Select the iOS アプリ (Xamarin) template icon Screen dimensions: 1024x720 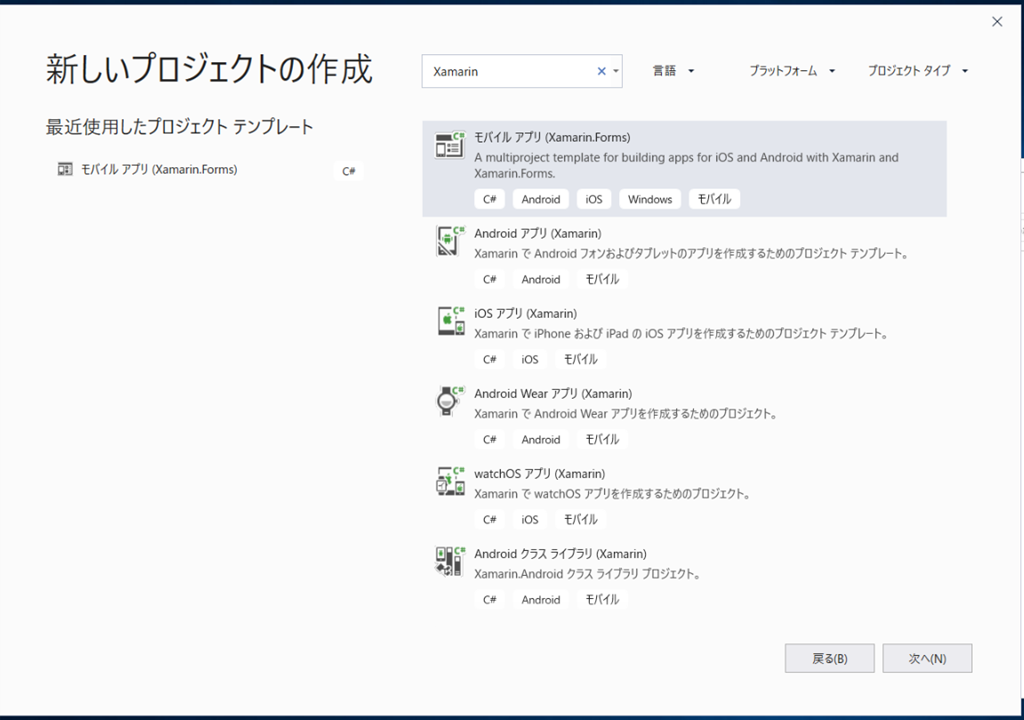(449, 321)
